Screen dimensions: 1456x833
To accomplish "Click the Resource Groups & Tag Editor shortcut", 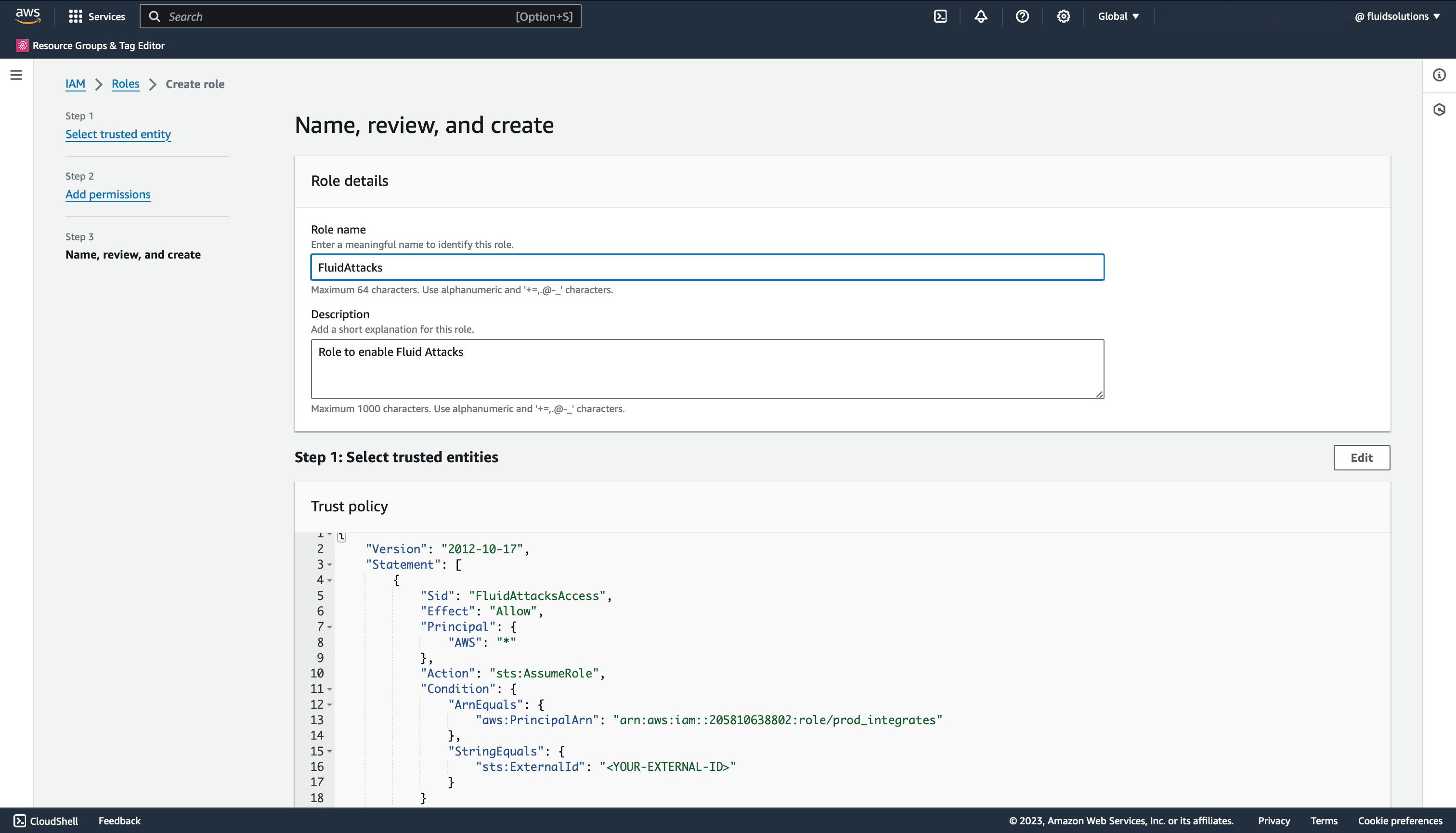I will click(x=91, y=46).
